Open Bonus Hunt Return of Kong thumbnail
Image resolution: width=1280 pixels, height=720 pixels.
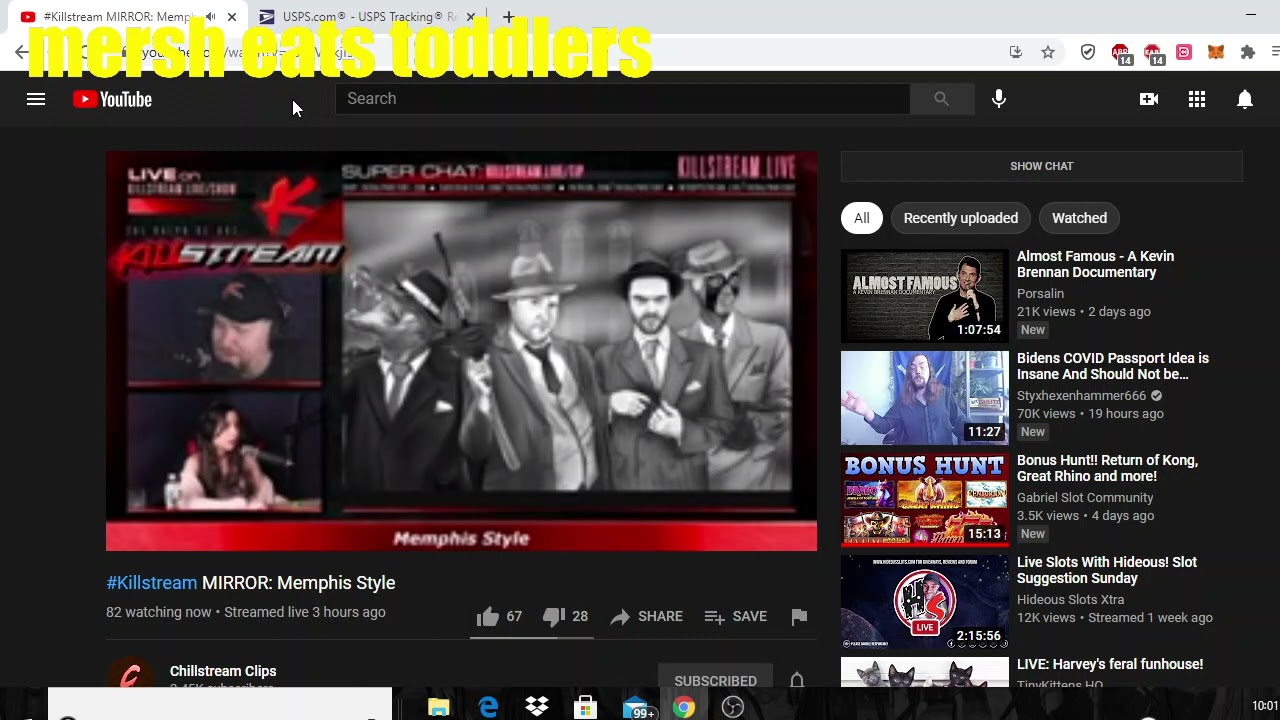coord(925,500)
